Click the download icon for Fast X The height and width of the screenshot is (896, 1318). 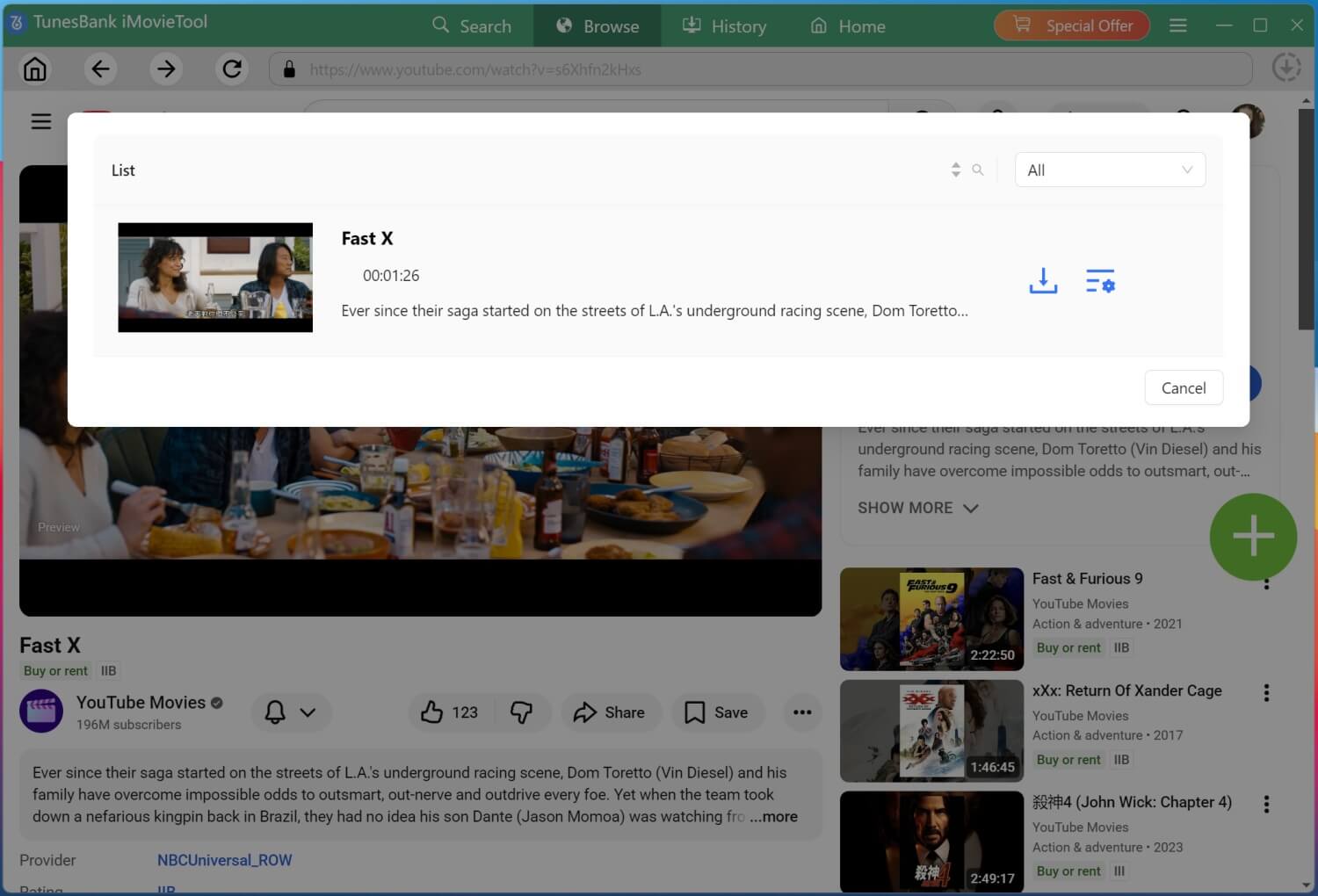click(1042, 281)
